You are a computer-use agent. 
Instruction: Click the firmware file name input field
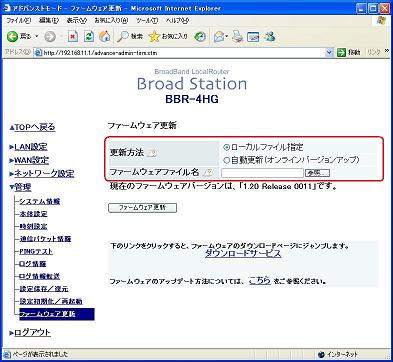262,173
